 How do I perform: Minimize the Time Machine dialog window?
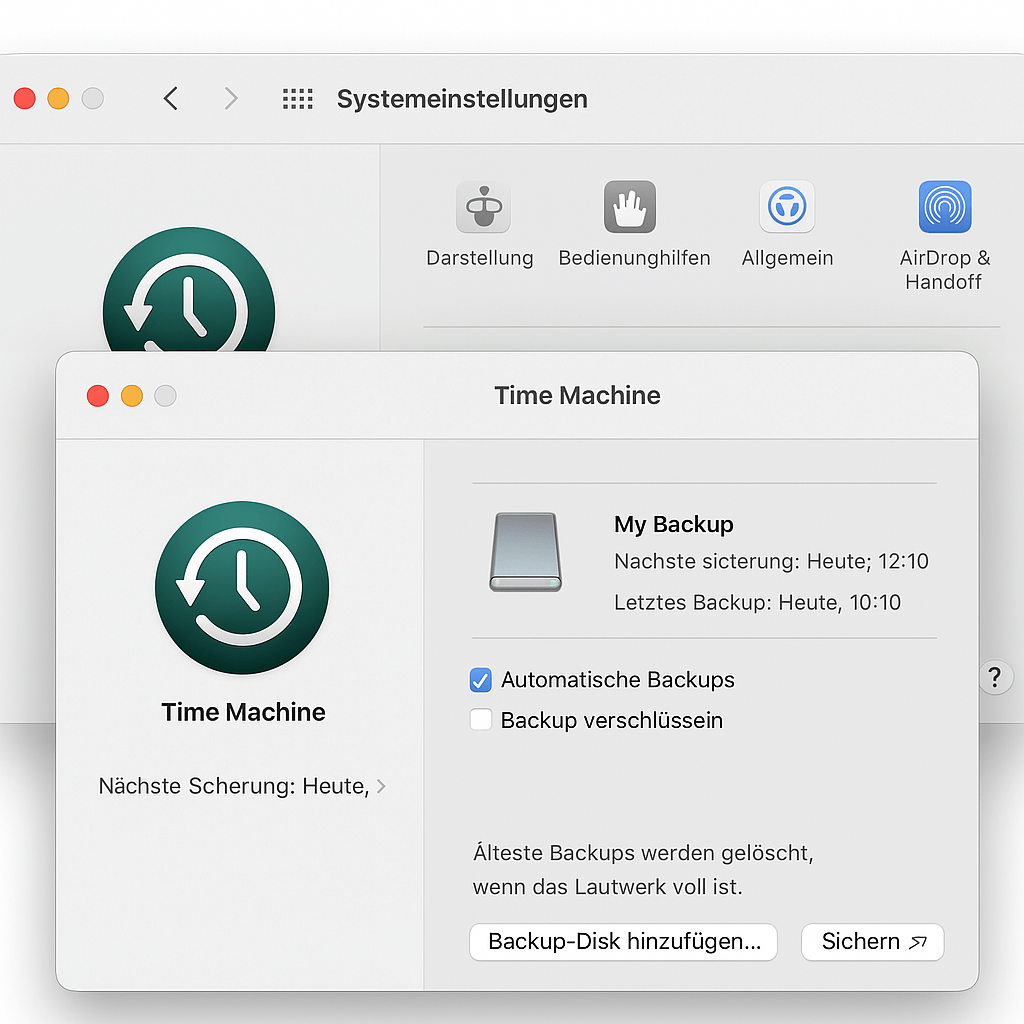[132, 396]
